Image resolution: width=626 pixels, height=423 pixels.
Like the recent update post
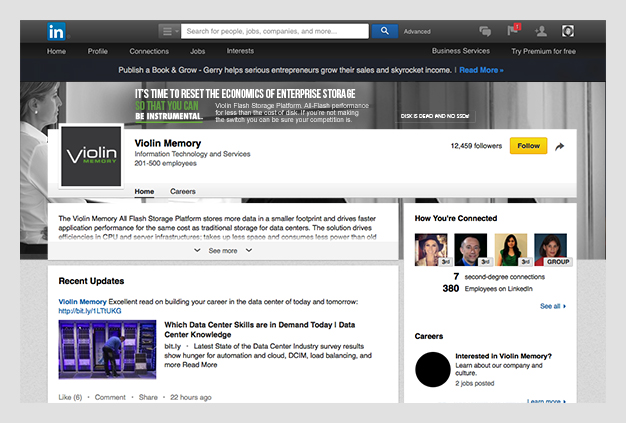[x=70, y=397]
